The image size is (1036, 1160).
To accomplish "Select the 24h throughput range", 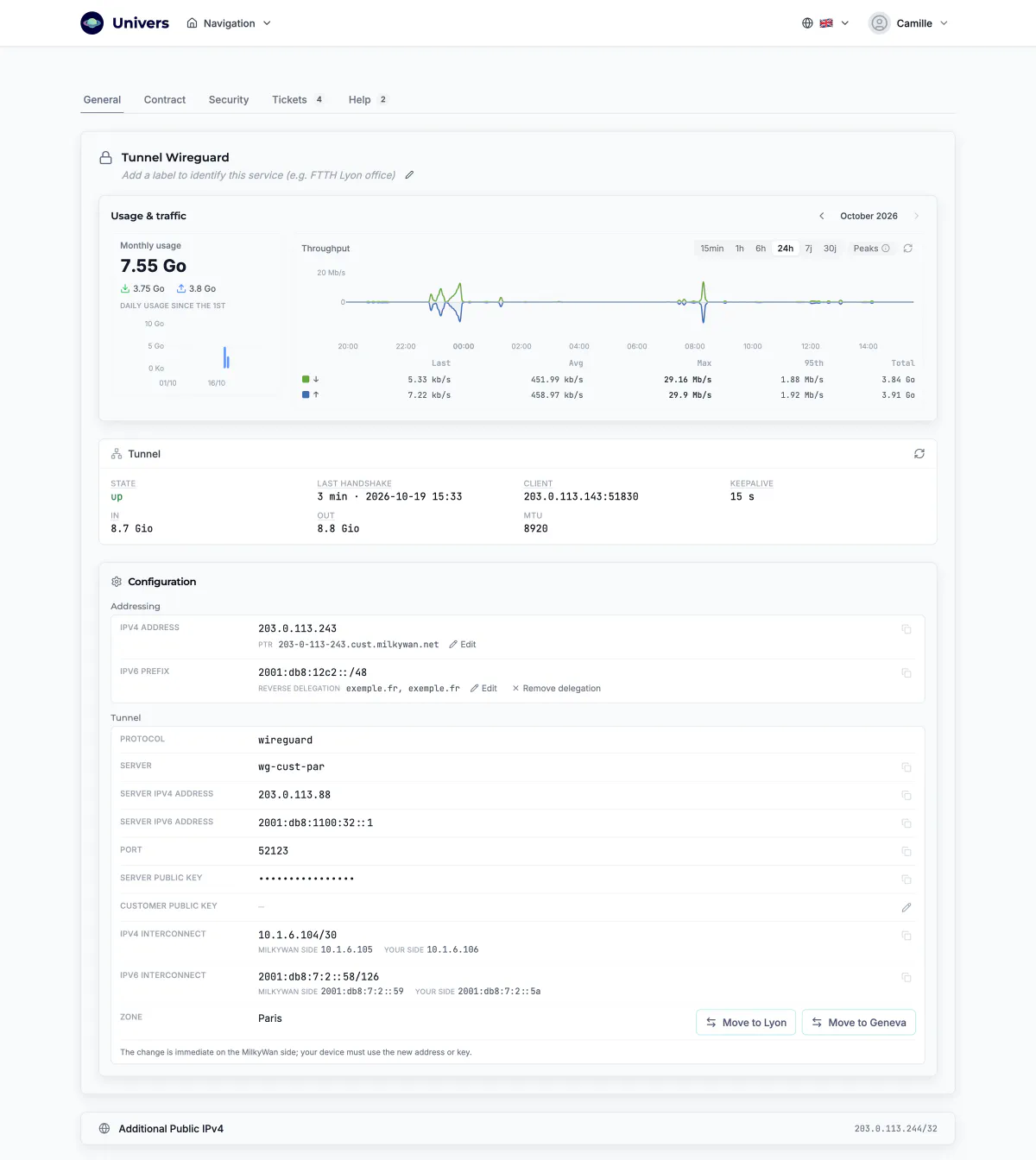I will tap(786, 249).
